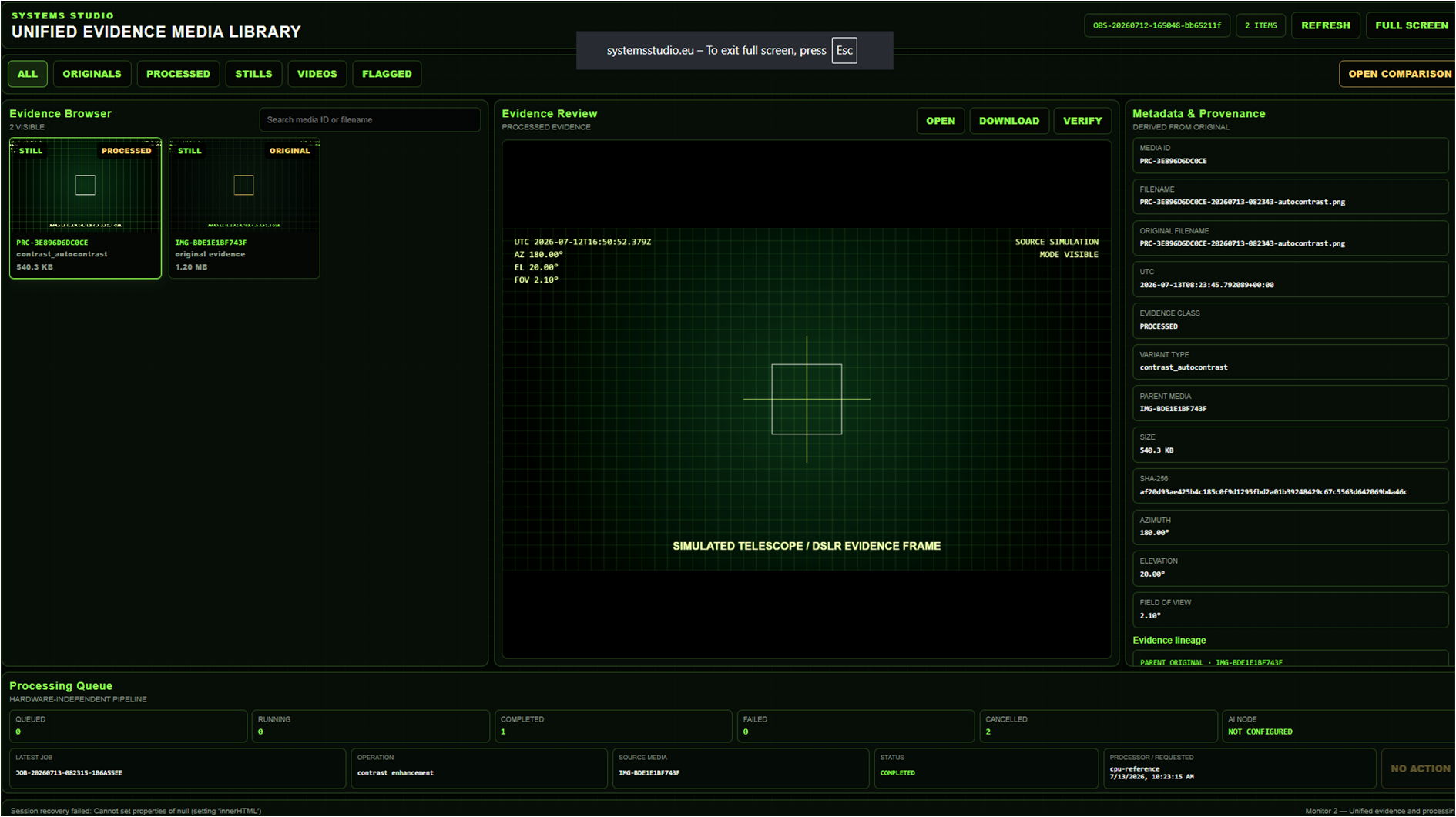Click the UTC timestamp metadata value
Screen dimensions: 1456x817
click(x=1206, y=285)
